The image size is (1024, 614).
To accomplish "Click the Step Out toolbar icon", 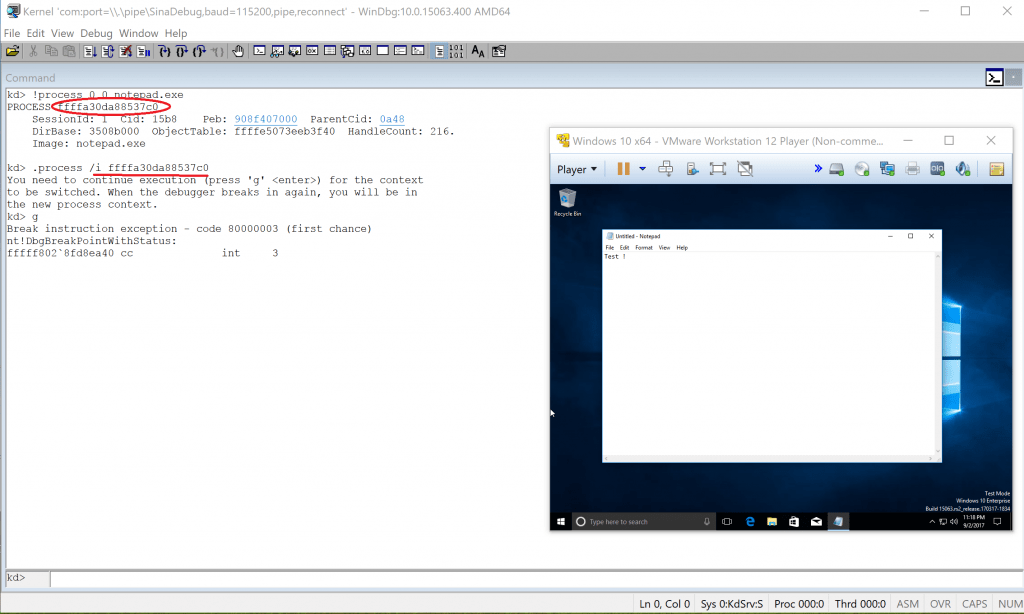I will [x=200, y=51].
